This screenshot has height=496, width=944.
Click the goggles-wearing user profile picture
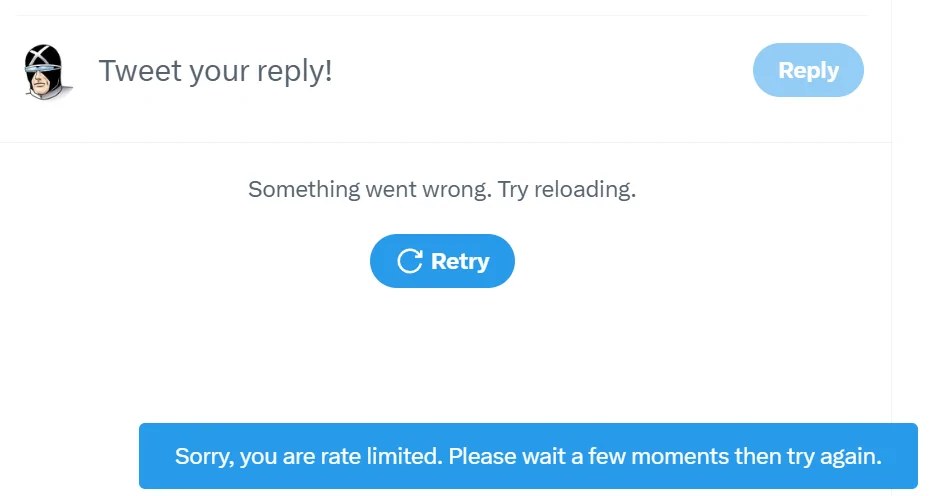(46, 71)
